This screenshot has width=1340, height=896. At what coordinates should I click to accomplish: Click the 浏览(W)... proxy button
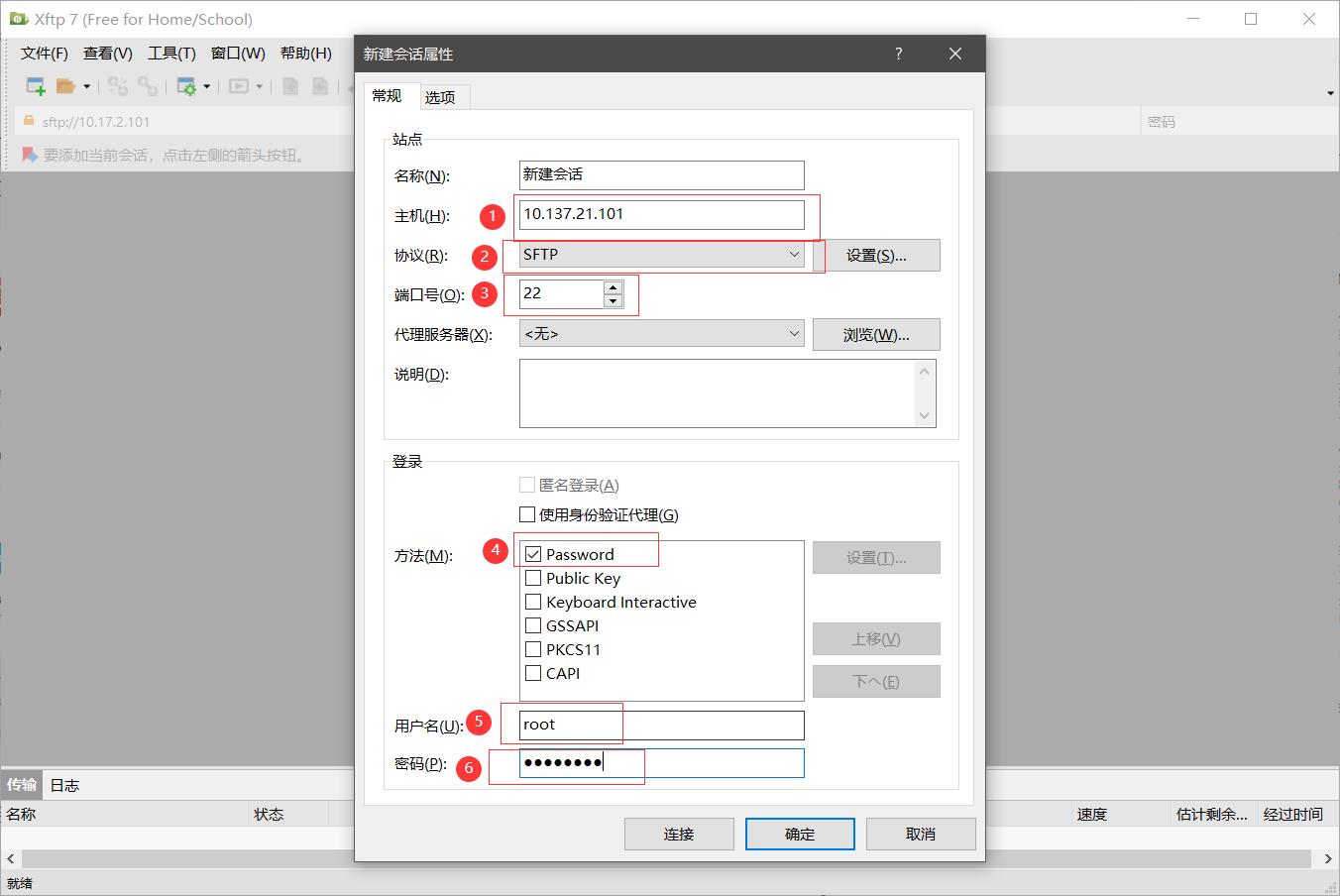pos(876,335)
